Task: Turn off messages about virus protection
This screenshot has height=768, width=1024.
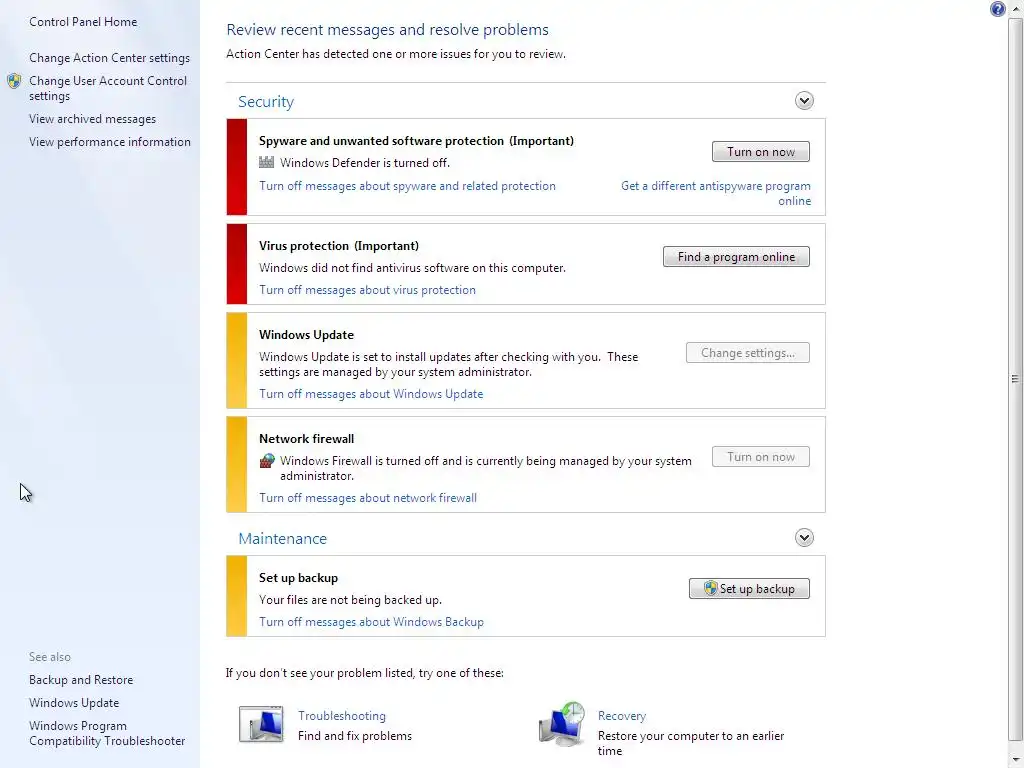Action: [x=367, y=289]
